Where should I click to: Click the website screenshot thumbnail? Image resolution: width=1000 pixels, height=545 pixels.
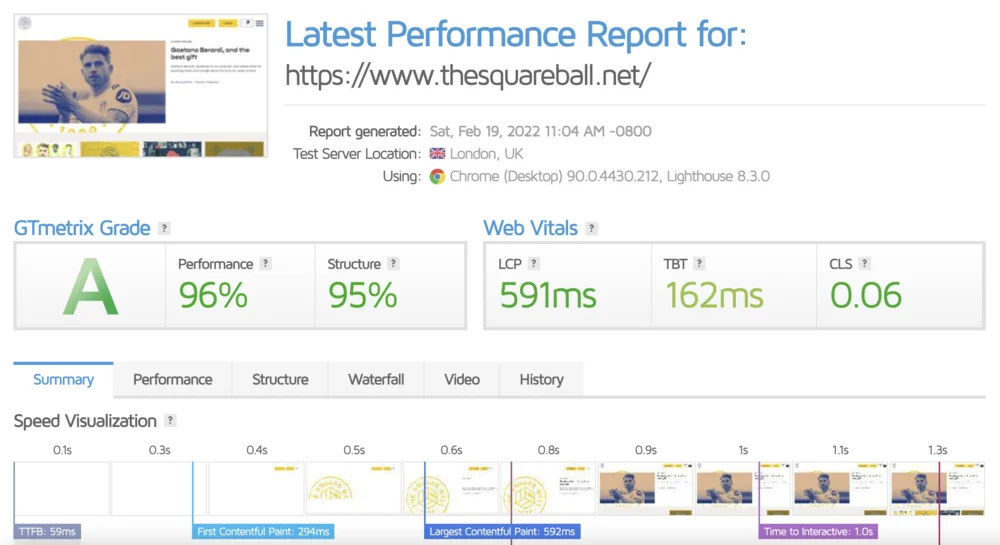click(x=142, y=86)
